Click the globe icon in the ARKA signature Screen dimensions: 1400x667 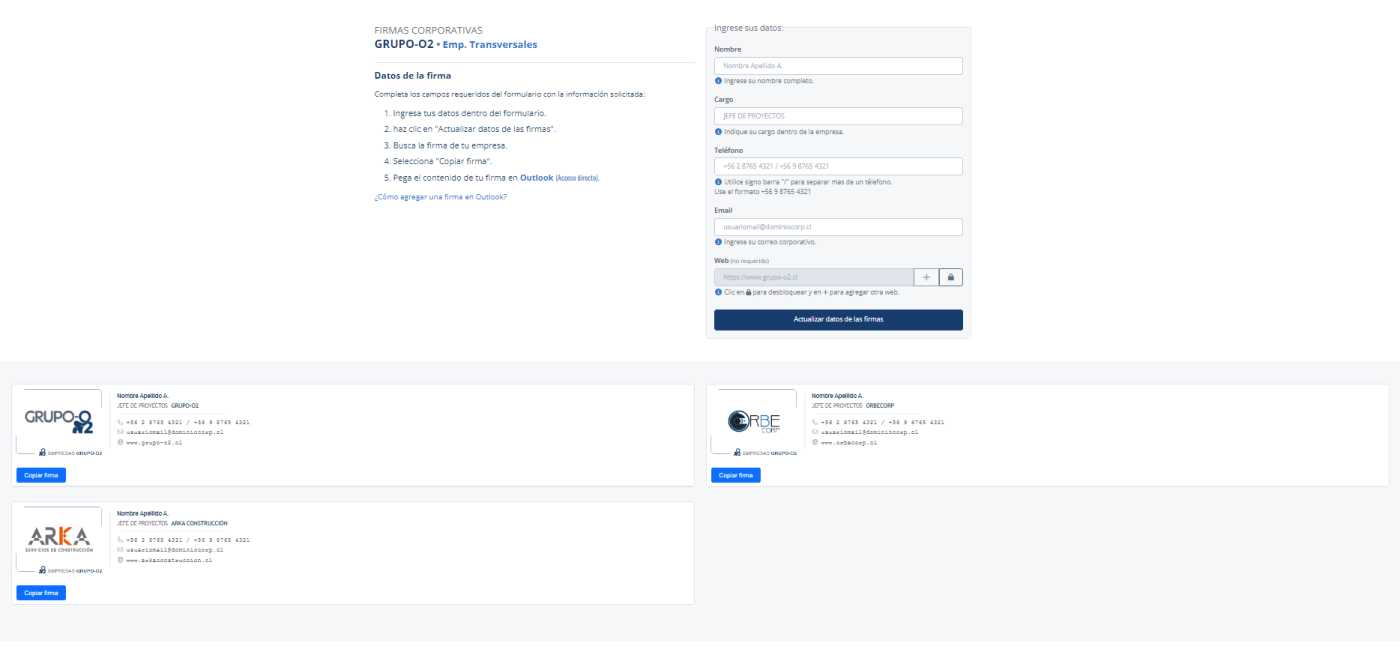[x=120, y=560]
